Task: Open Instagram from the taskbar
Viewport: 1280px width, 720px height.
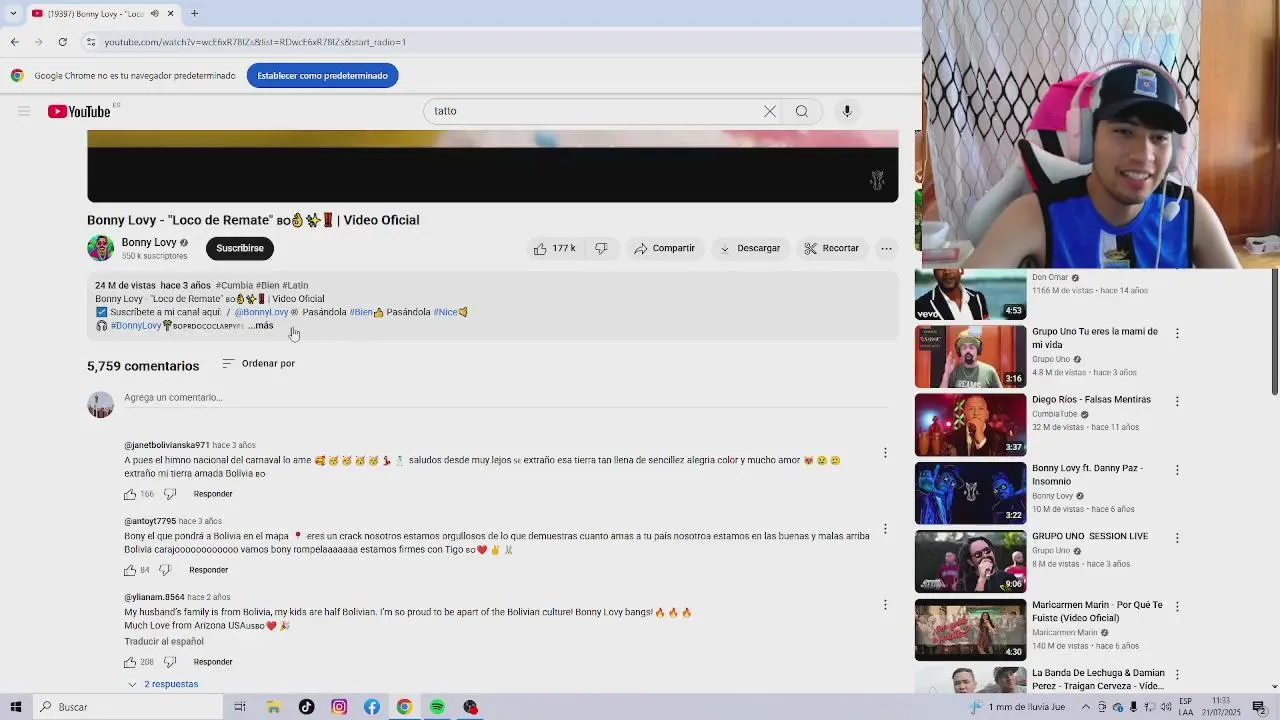Action: click(339, 707)
